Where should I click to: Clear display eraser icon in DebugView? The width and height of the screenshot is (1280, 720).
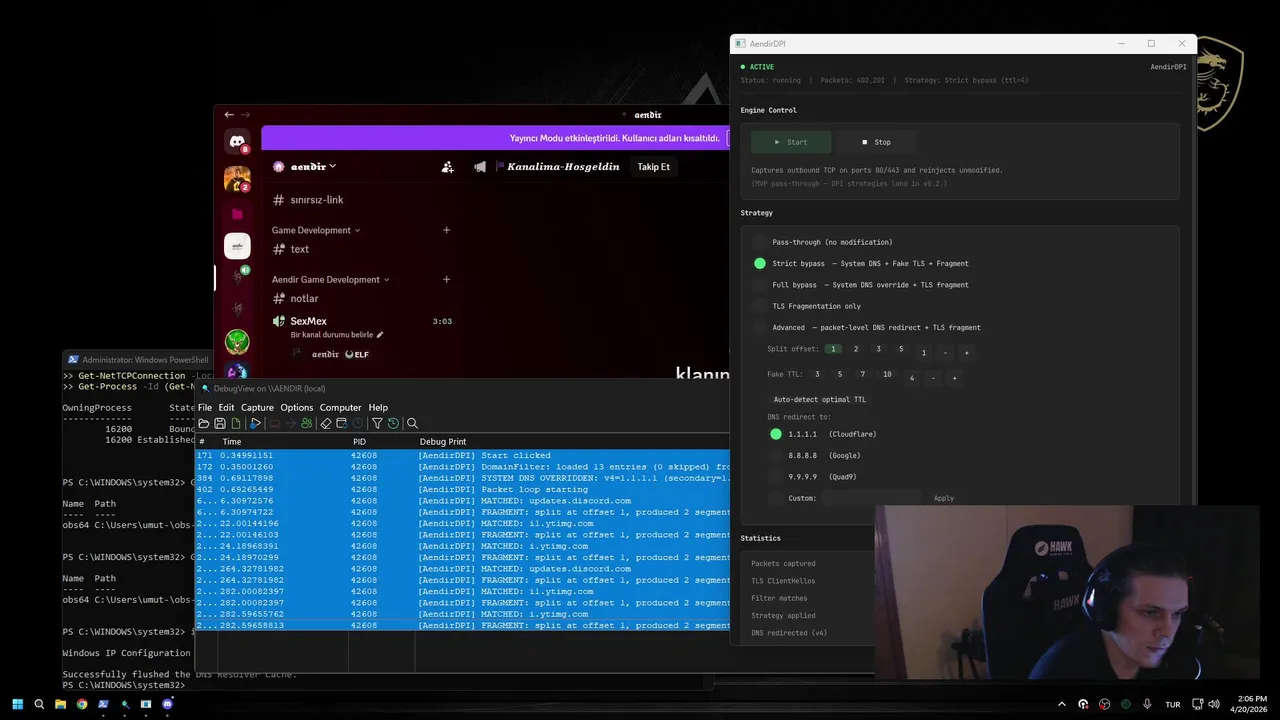click(x=325, y=423)
